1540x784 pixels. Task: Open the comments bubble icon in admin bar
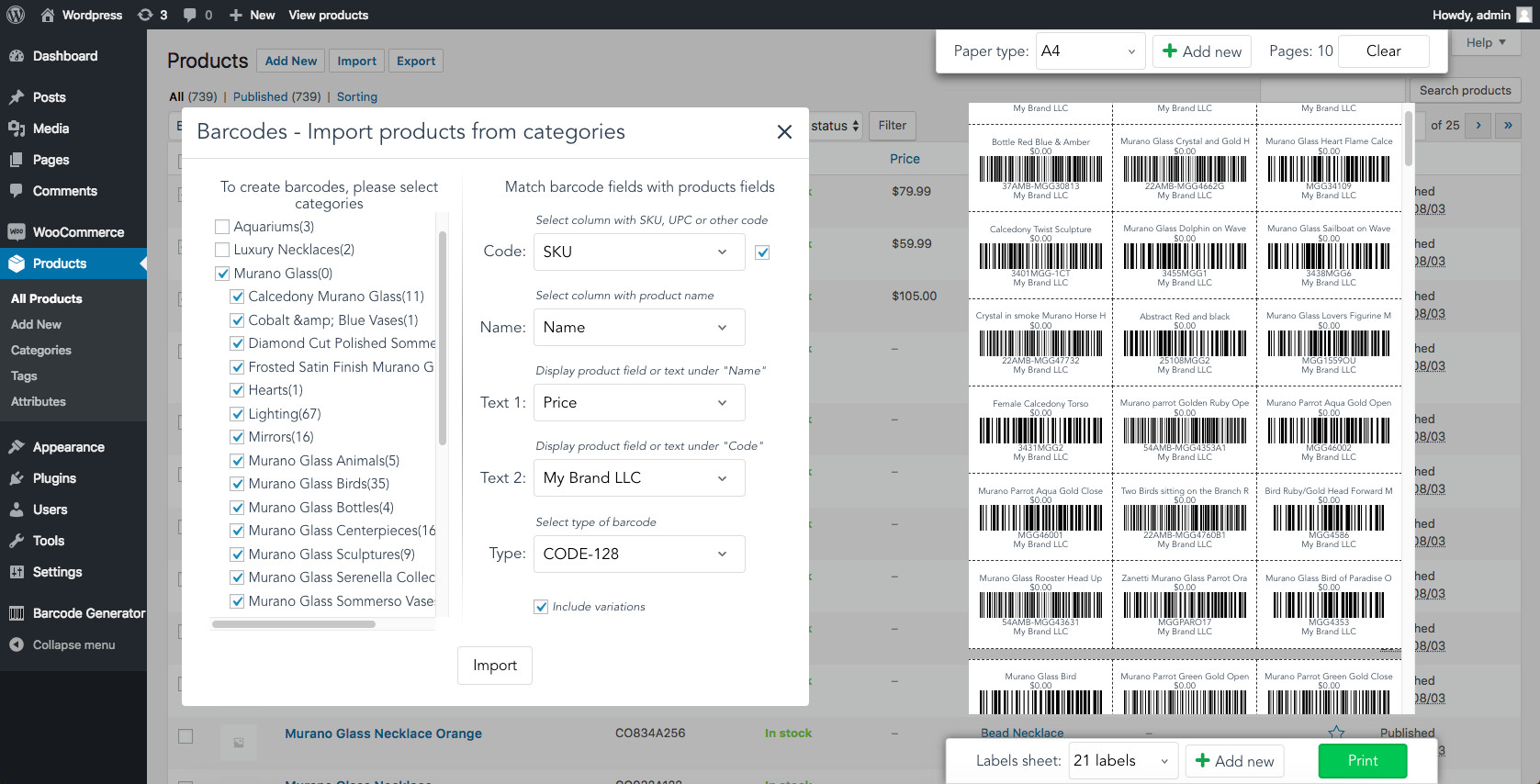coord(189,15)
